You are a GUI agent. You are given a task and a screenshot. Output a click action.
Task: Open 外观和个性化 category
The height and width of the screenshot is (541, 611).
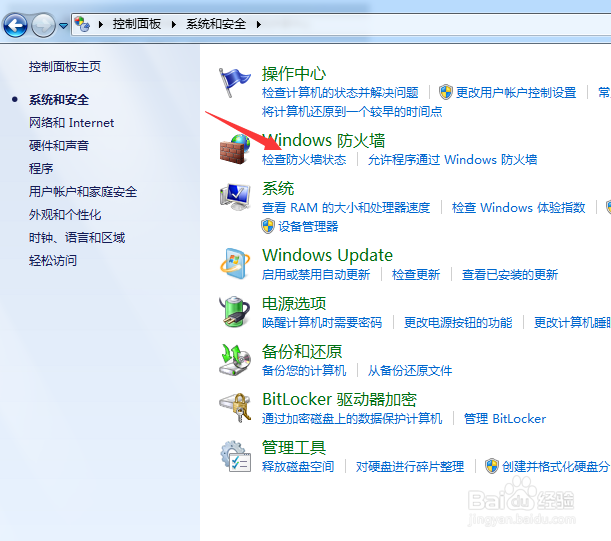pos(65,215)
